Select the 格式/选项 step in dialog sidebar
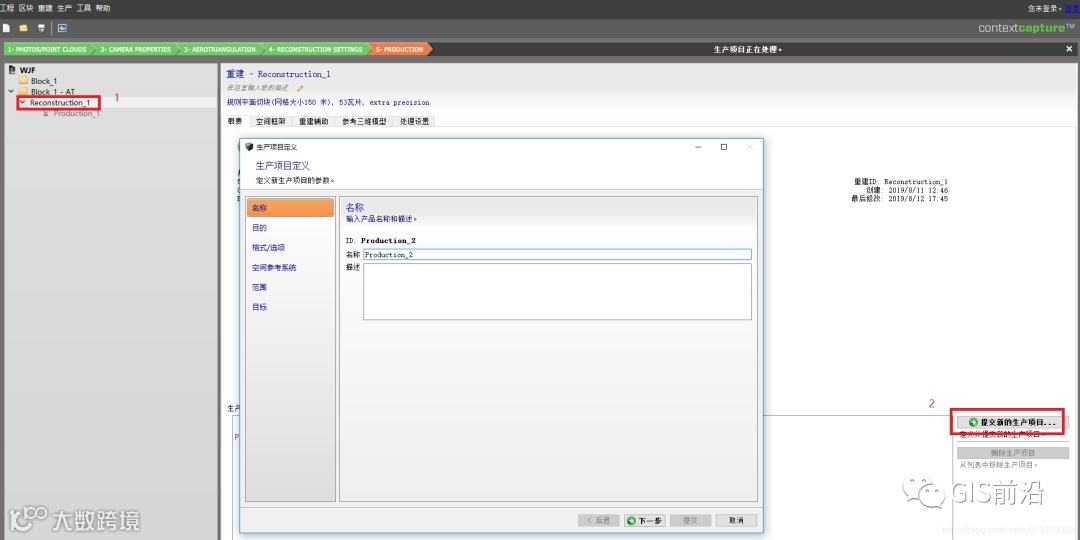 coord(291,247)
